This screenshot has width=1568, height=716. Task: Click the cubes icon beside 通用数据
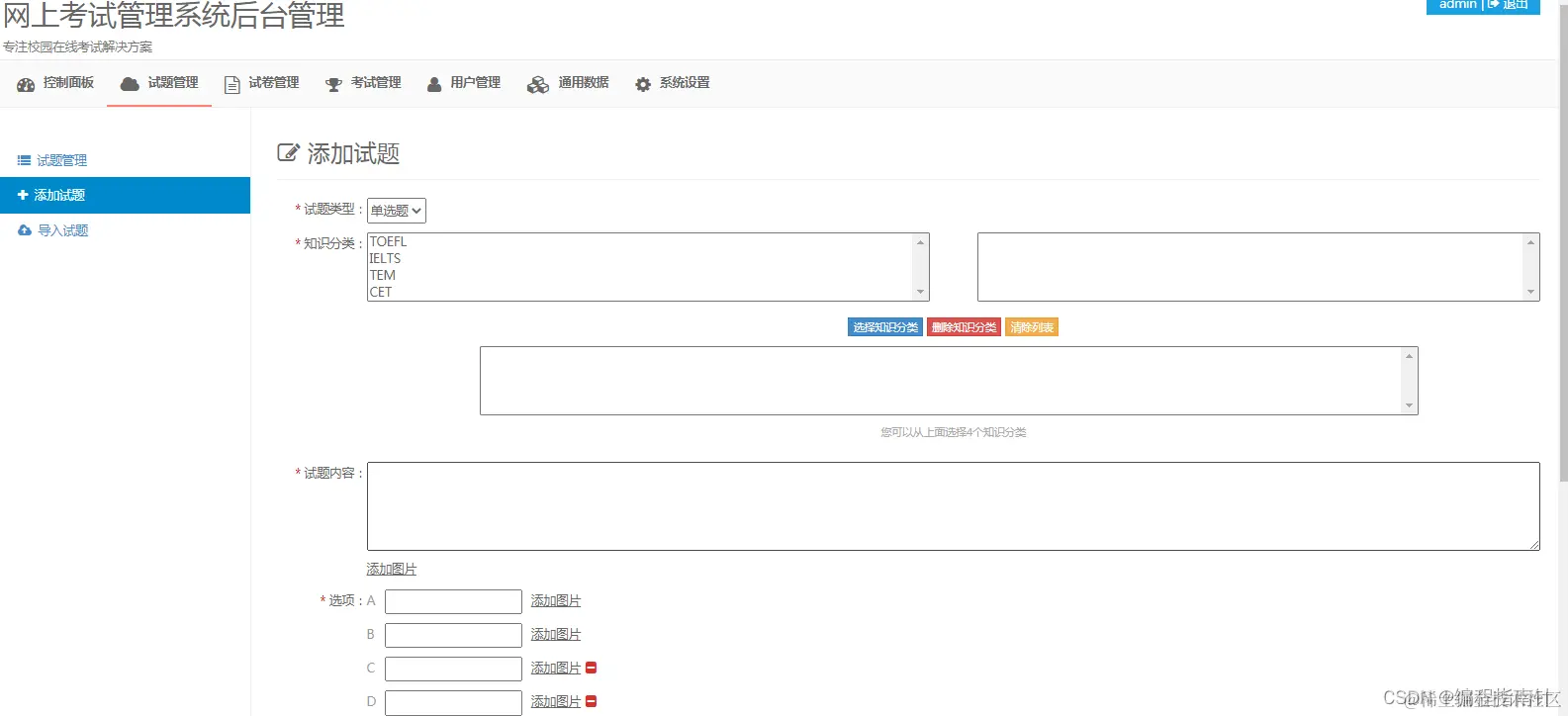(538, 85)
